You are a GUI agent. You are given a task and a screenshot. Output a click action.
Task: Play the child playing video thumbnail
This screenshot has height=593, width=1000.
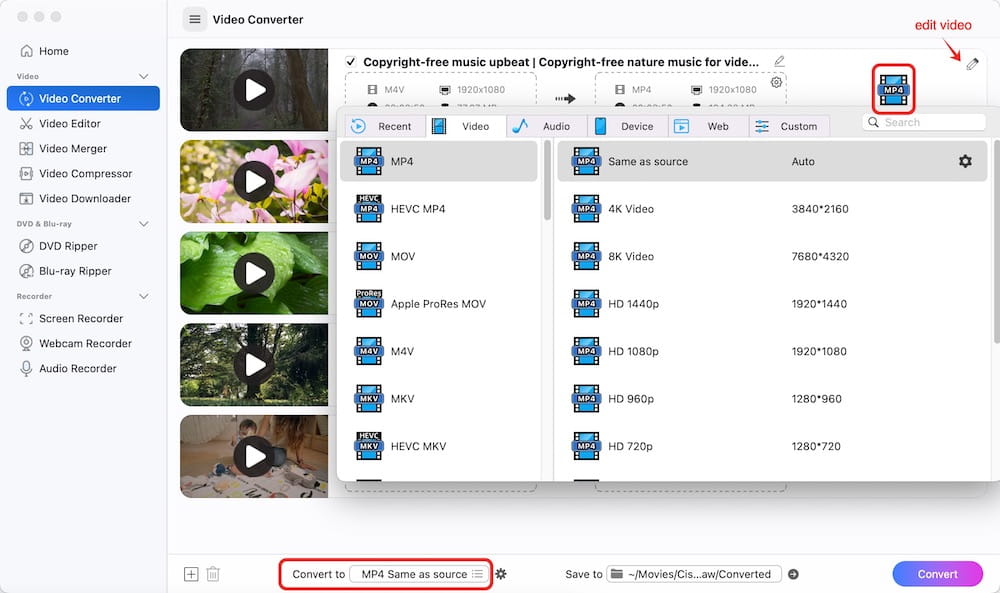pyautogui.click(x=254, y=457)
